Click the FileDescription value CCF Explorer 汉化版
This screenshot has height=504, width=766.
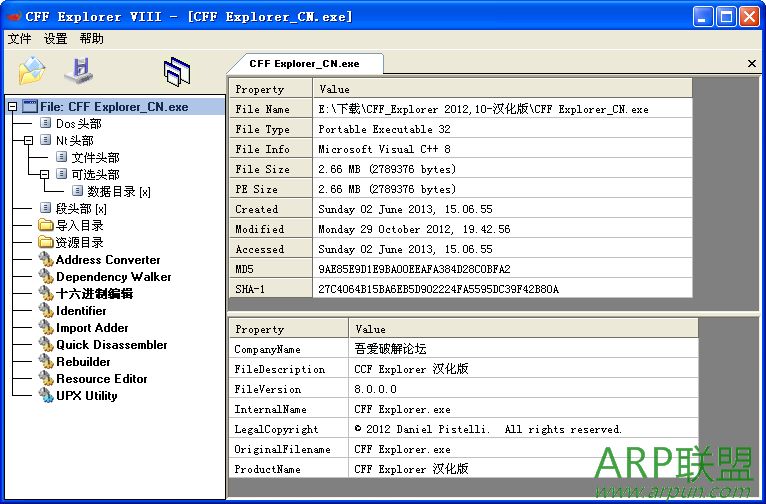[411, 369]
